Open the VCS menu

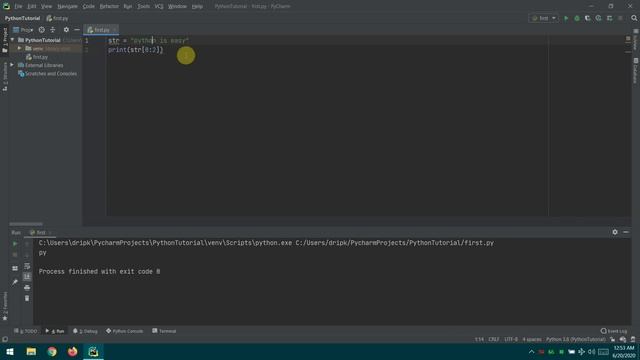coord(159,7)
